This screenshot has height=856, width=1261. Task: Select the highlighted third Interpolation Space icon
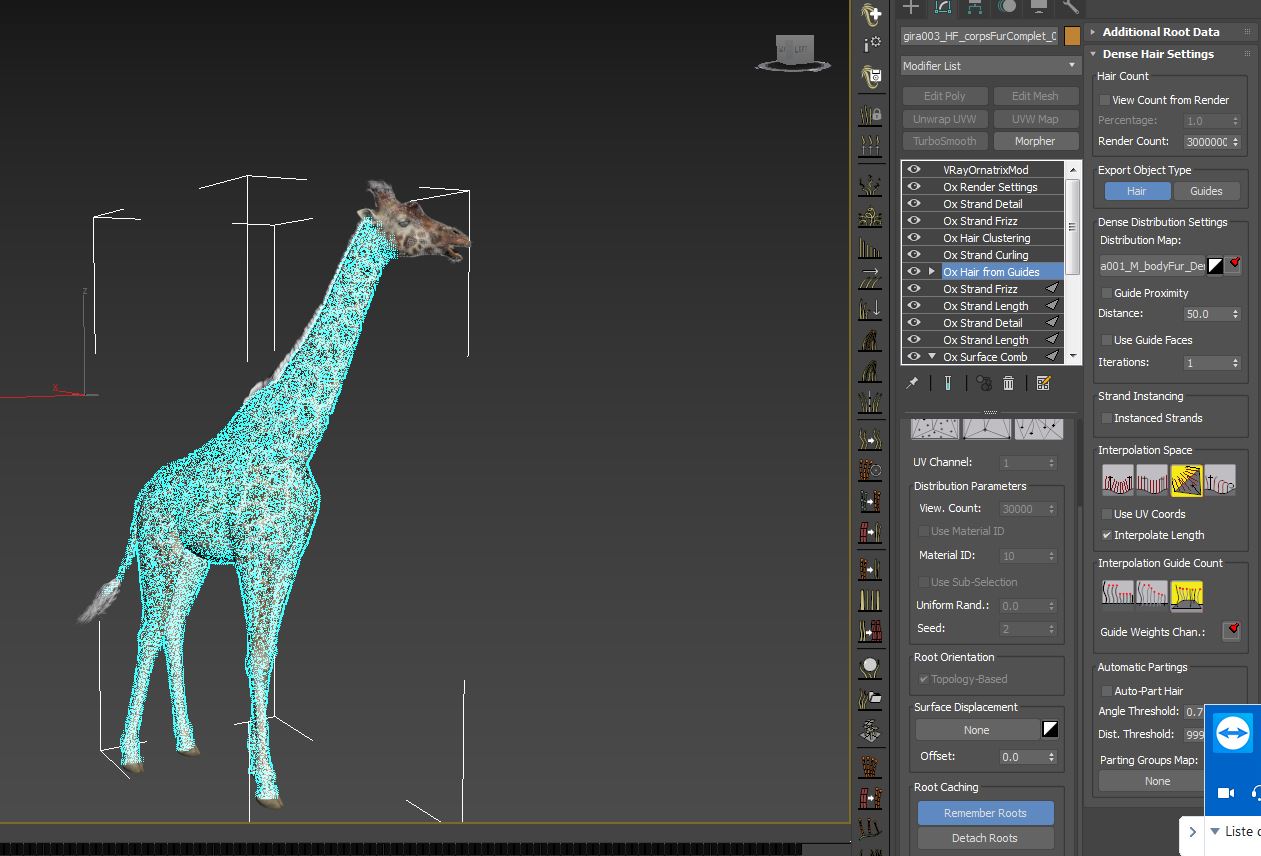[x=1186, y=481]
